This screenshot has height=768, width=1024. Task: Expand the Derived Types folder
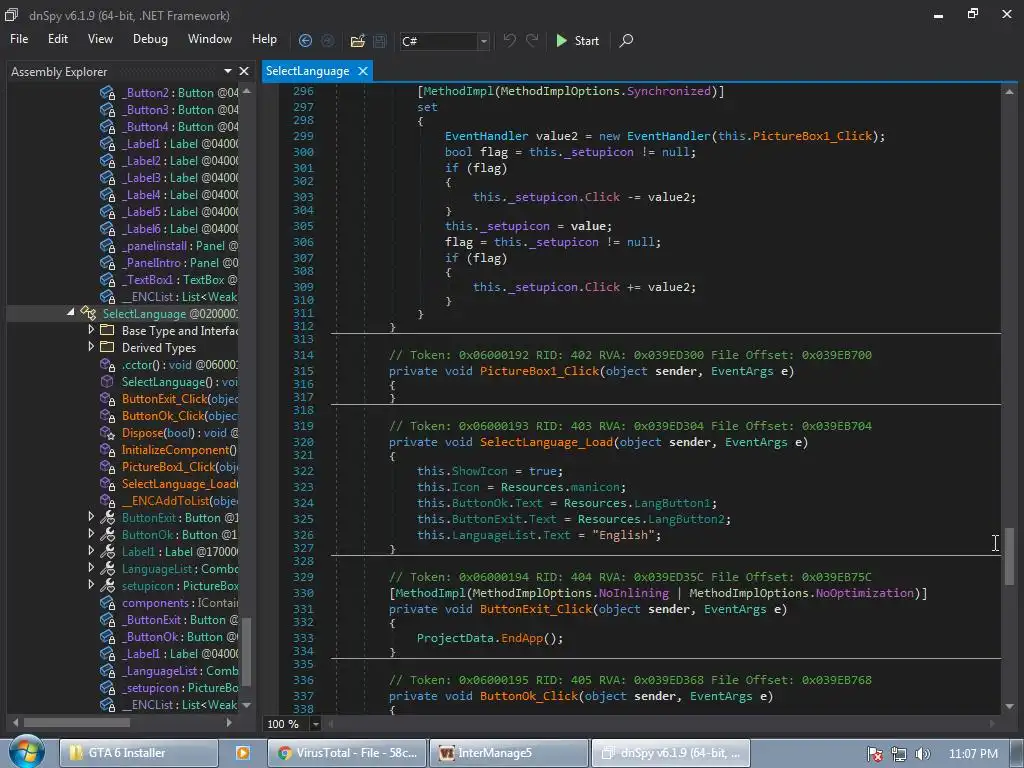point(91,347)
